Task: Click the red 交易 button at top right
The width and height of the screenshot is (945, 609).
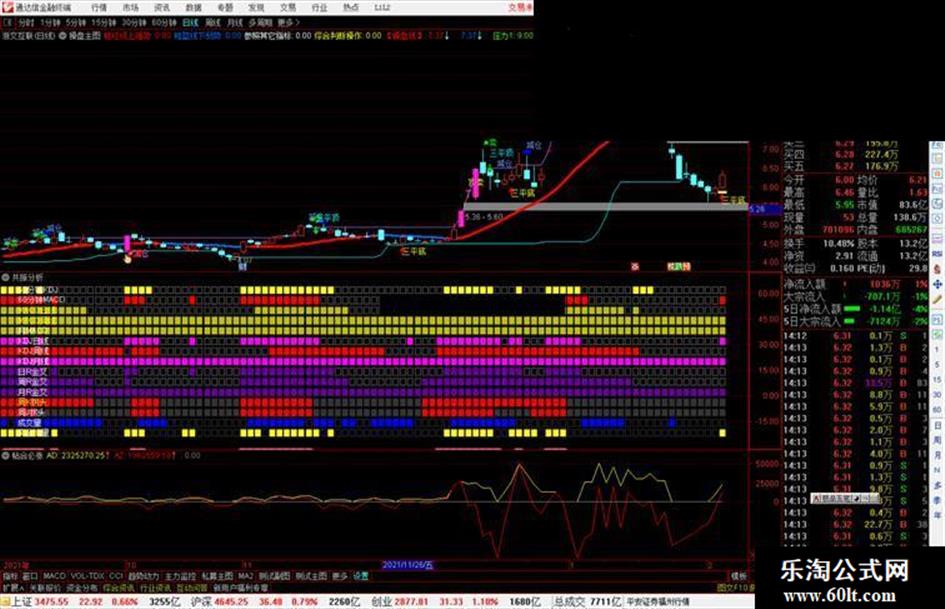Action: 520,8
